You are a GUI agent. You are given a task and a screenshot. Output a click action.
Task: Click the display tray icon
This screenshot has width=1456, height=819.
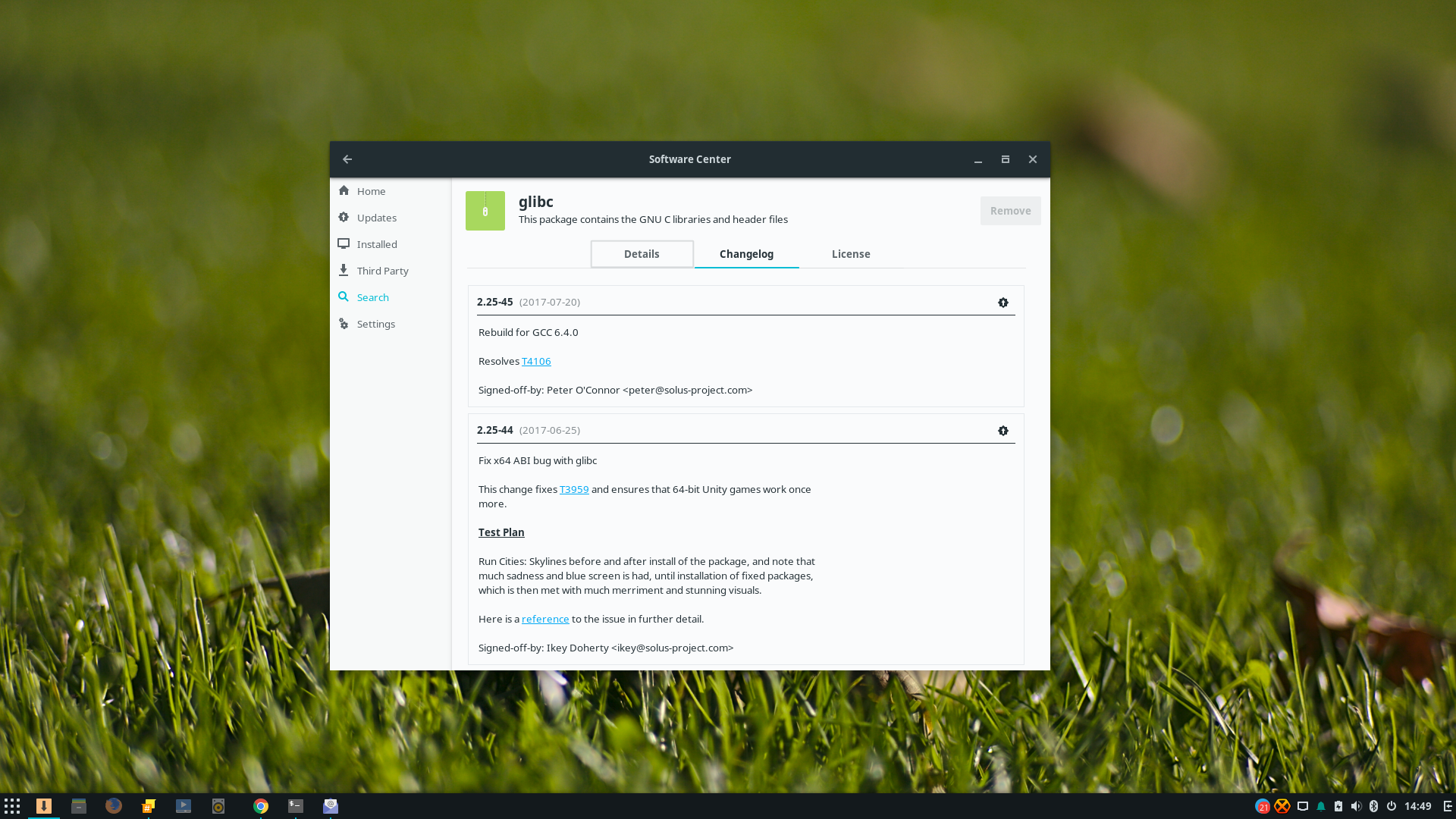pos(1303,806)
